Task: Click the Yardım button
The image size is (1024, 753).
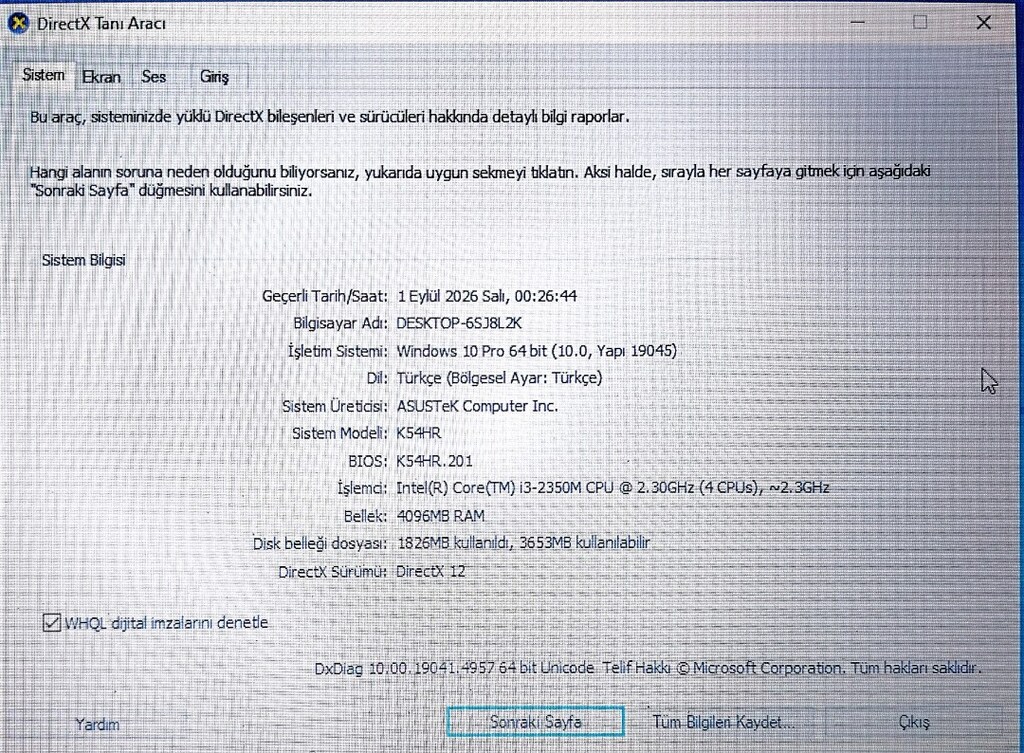Action: pos(97,724)
